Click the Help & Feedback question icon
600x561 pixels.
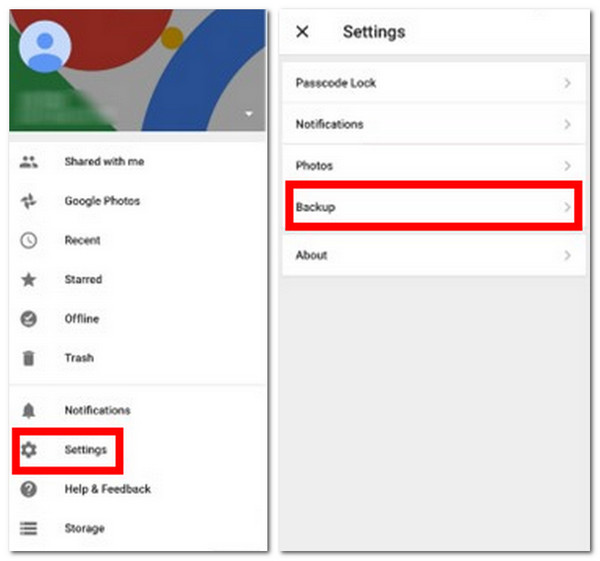[x=29, y=489]
